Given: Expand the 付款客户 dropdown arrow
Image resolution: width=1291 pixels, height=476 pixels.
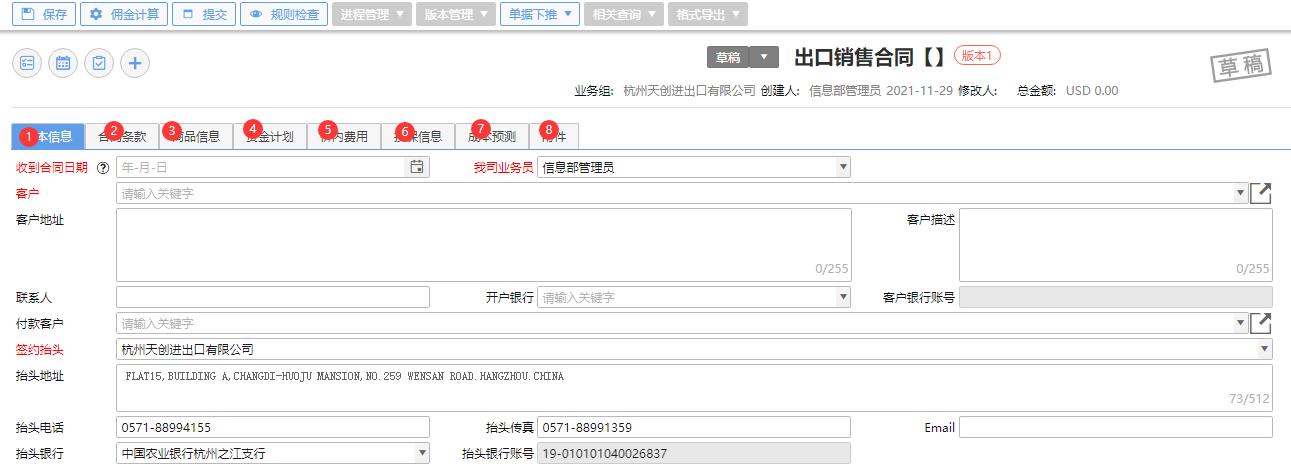Looking at the screenshot, I should (x=1241, y=323).
